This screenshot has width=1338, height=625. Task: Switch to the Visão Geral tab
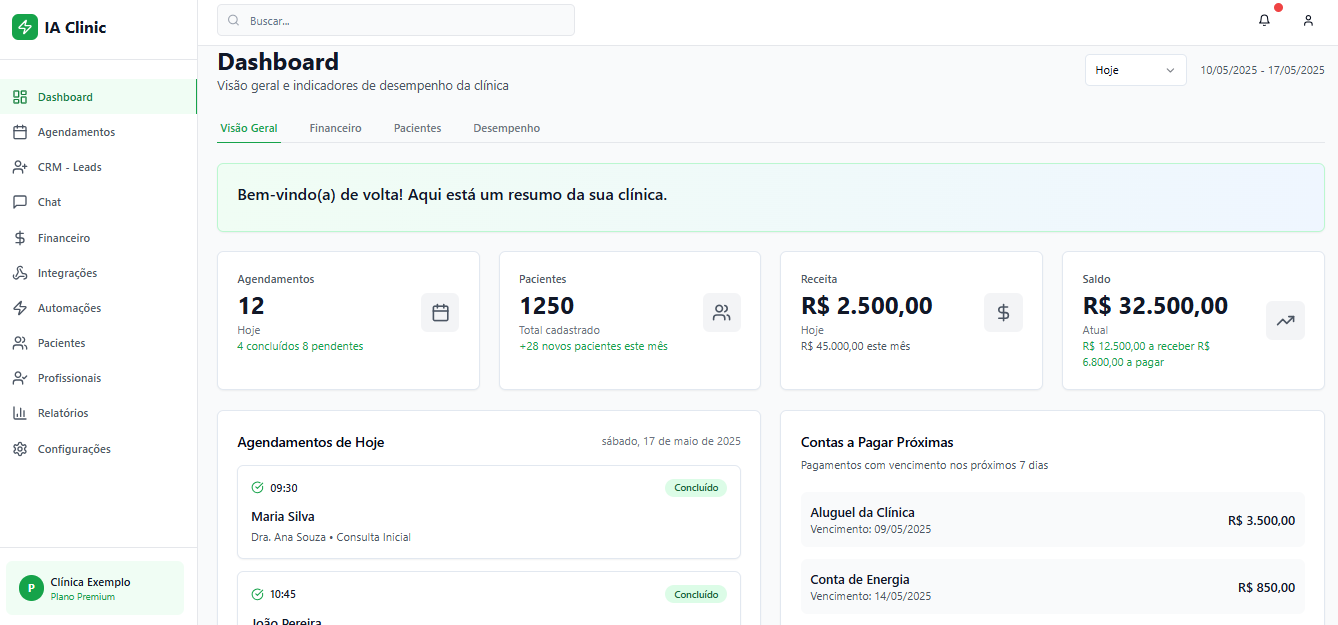[249, 128]
